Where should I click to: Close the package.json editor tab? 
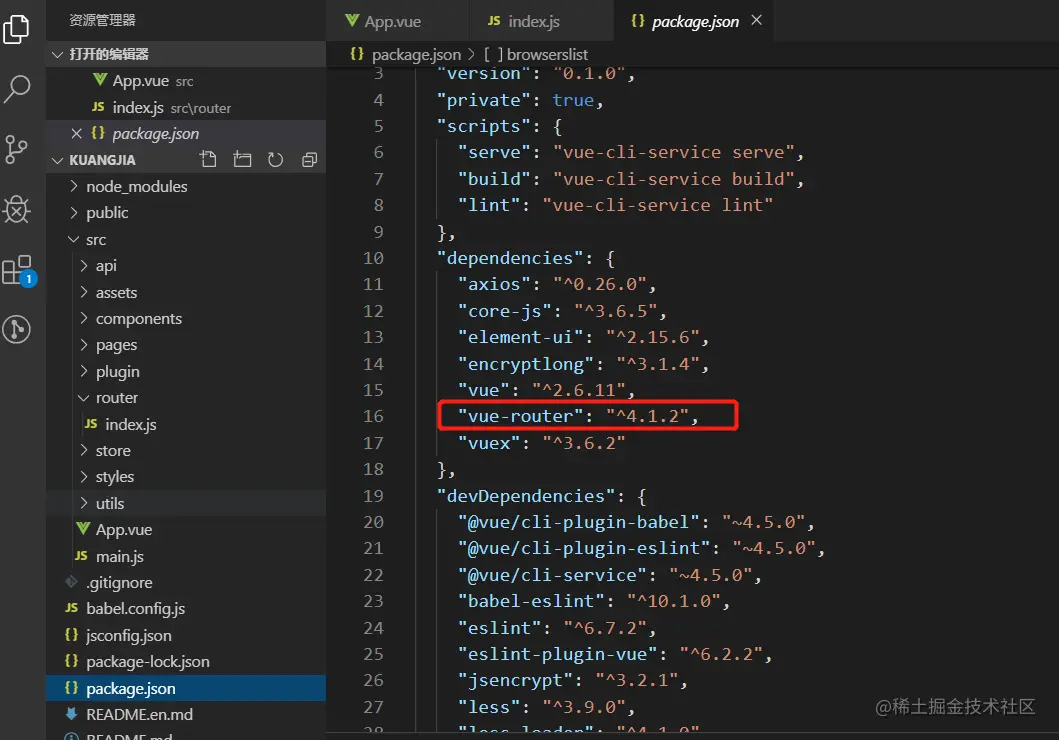pyautogui.click(x=756, y=20)
